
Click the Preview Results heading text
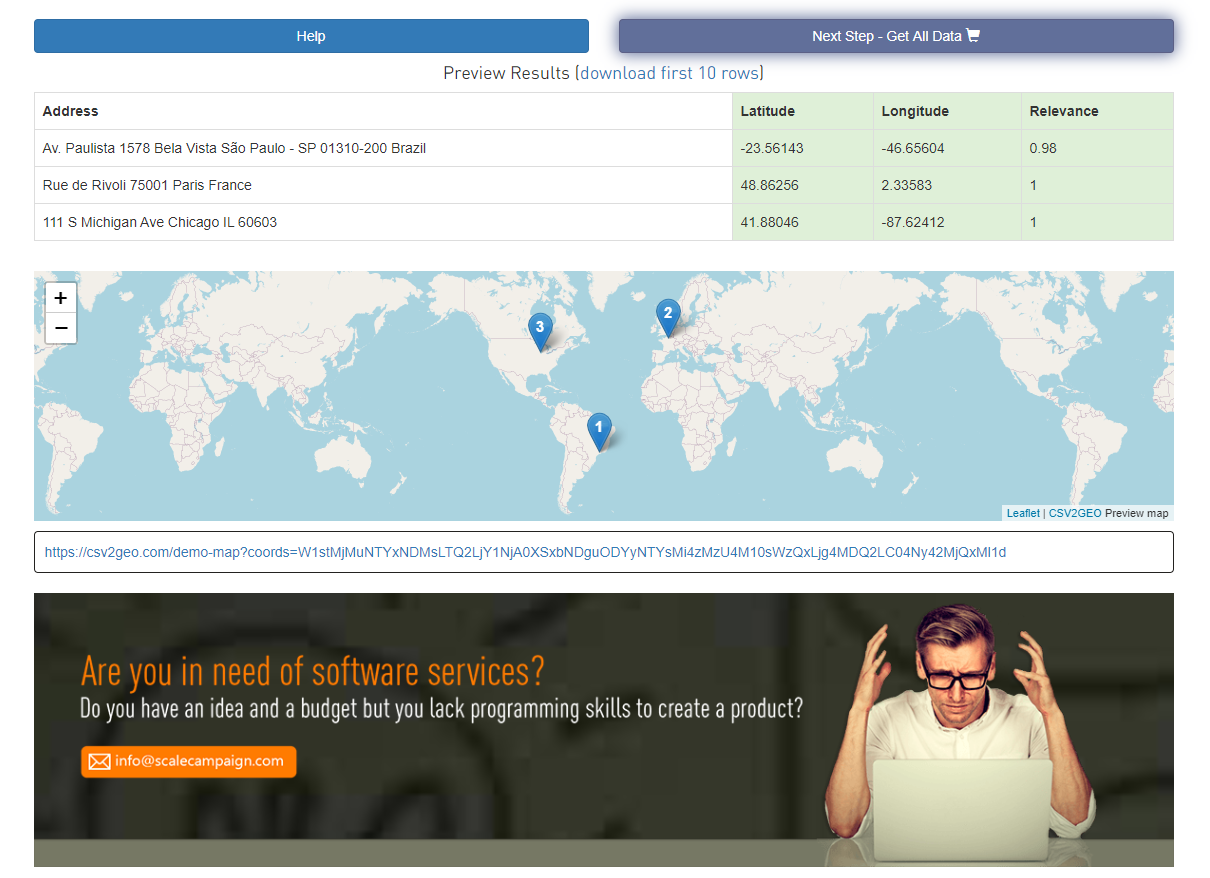(x=506, y=73)
